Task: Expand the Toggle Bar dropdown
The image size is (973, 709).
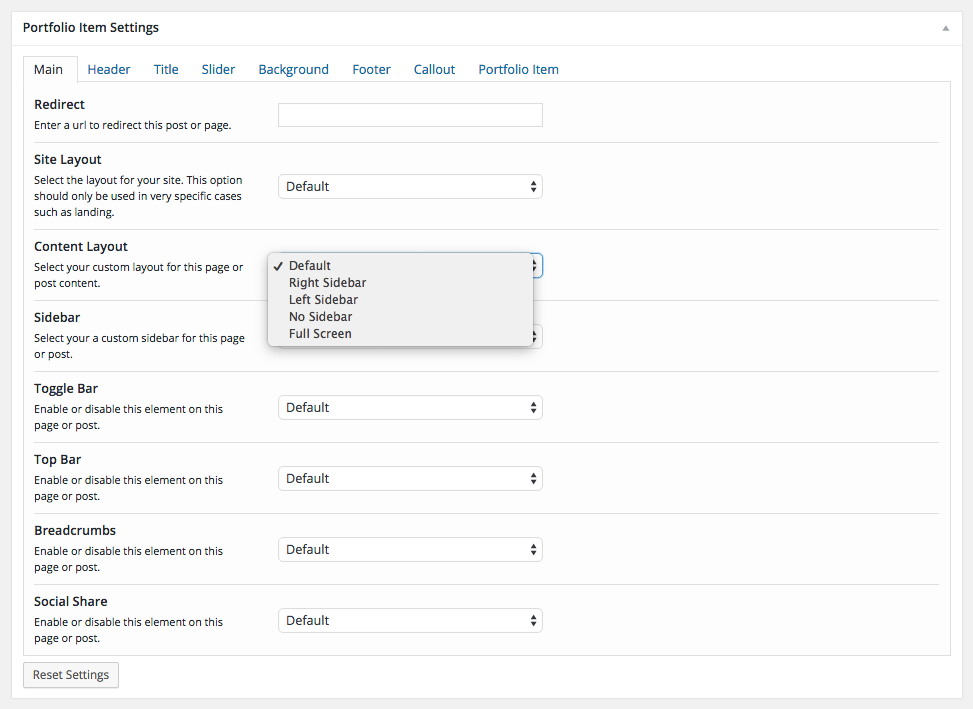Action: pyautogui.click(x=410, y=408)
